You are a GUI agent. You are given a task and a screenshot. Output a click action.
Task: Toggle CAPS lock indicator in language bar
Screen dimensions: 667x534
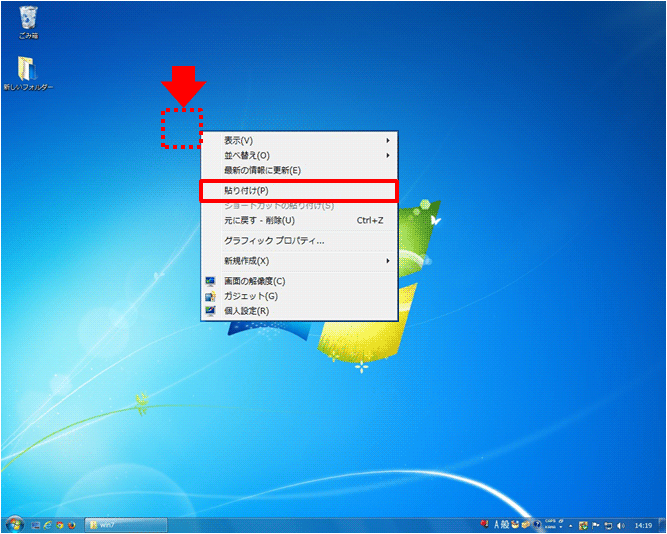(x=550, y=521)
